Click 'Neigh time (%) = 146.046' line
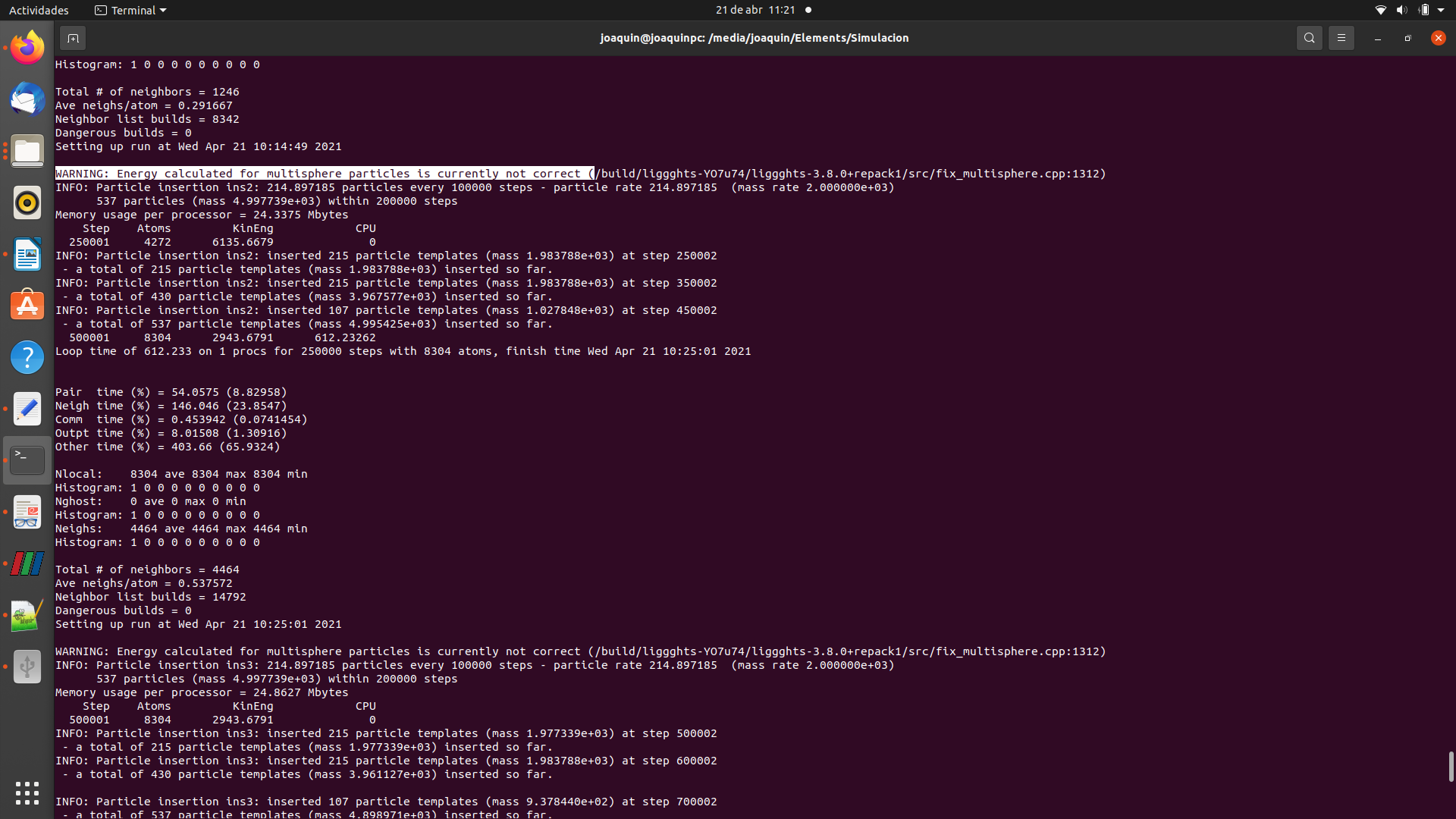The width and height of the screenshot is (1456, 819). pyautogui.click(x=171, y=406)
